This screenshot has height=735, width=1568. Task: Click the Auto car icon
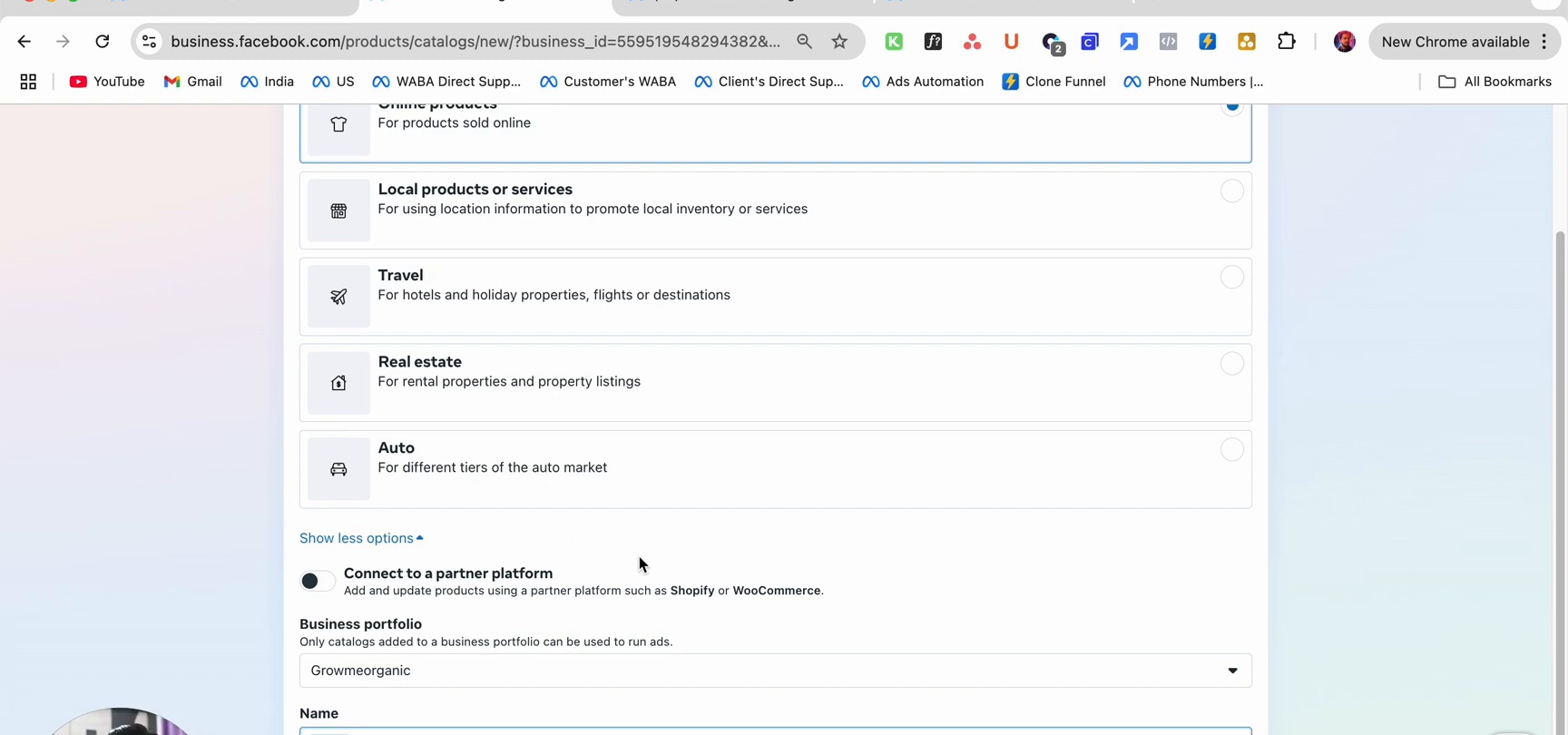(338, 469)
